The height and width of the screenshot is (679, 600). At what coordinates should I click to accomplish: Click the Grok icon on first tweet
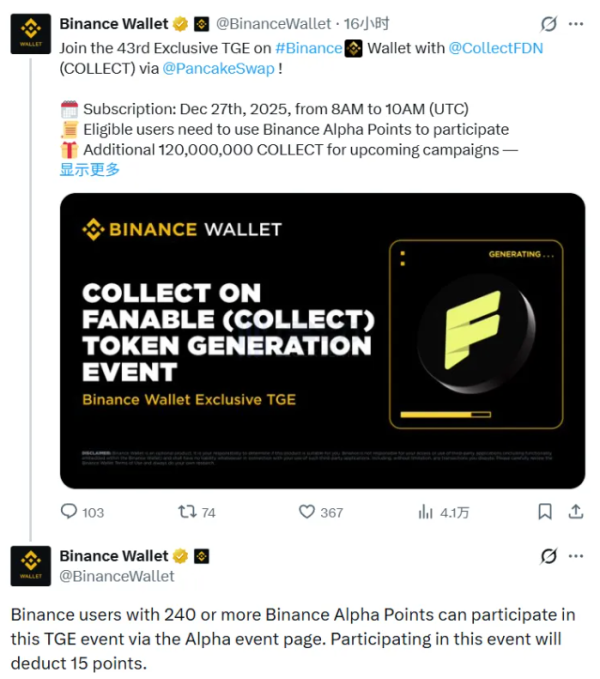(x=548, y=24)
